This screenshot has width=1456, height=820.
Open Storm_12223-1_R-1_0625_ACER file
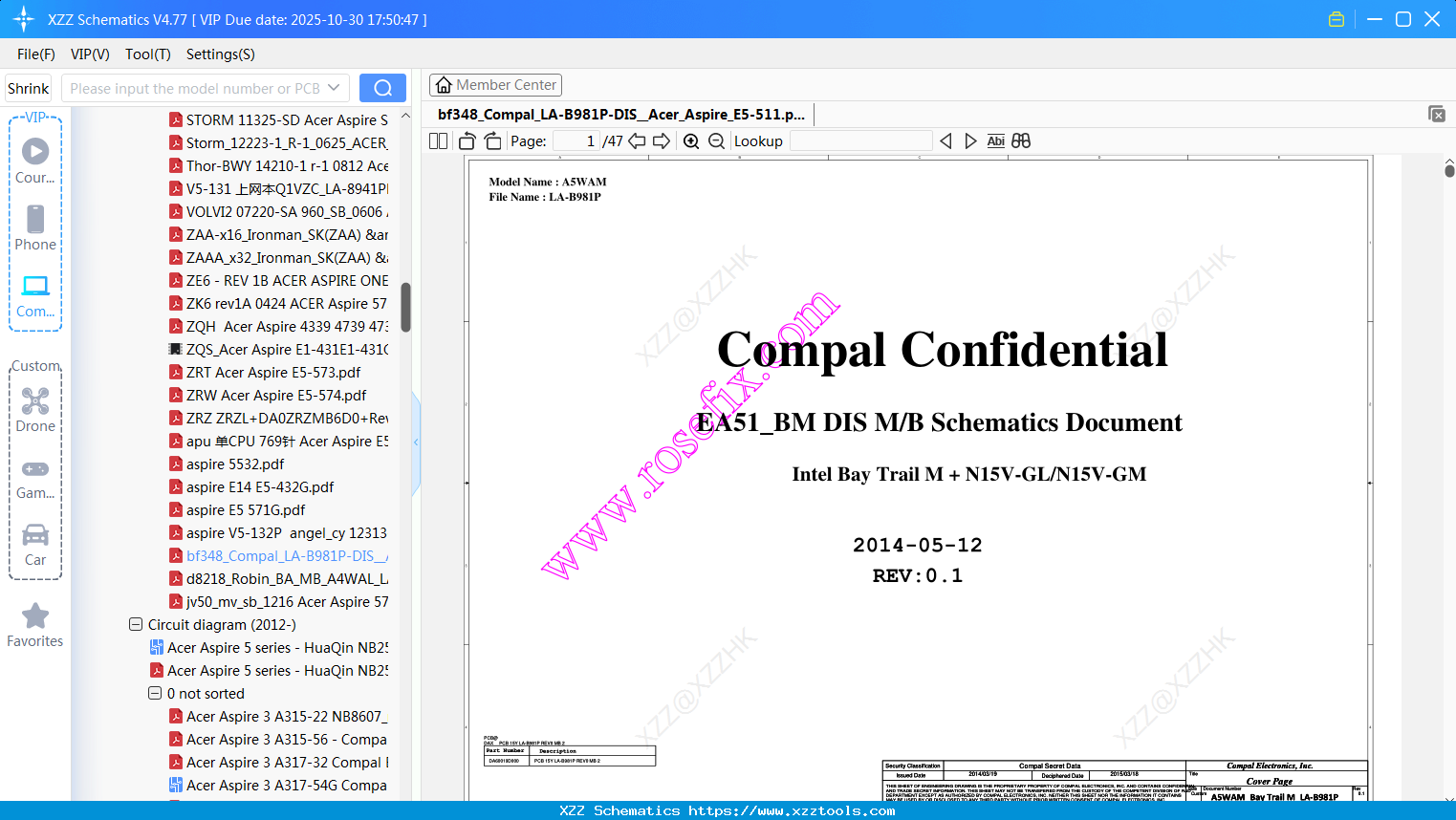[x=278, y=142]
